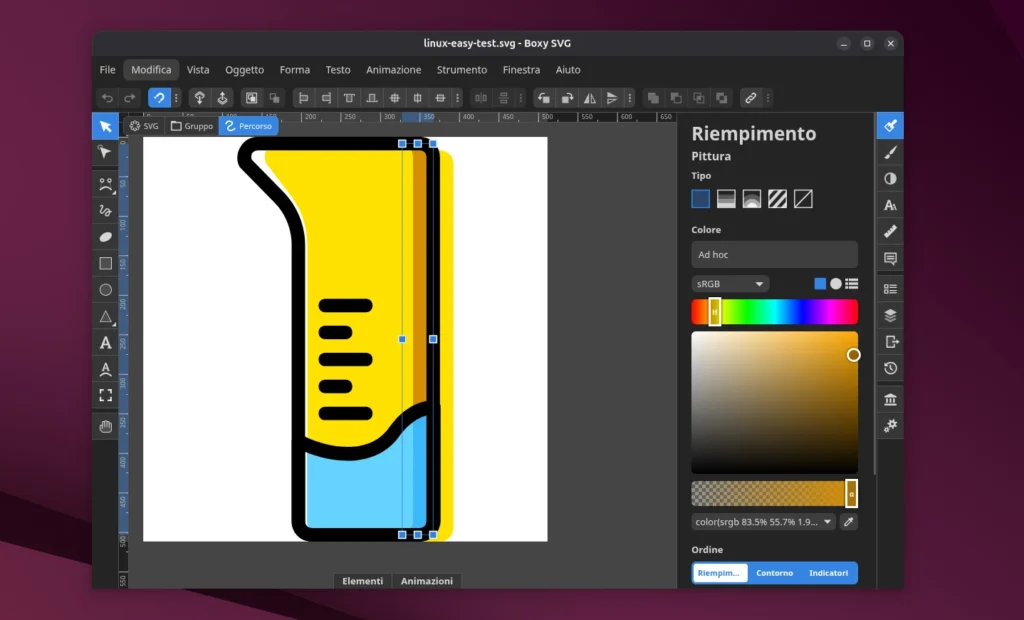Switch Ordine to Contorno

click(774, 573)
